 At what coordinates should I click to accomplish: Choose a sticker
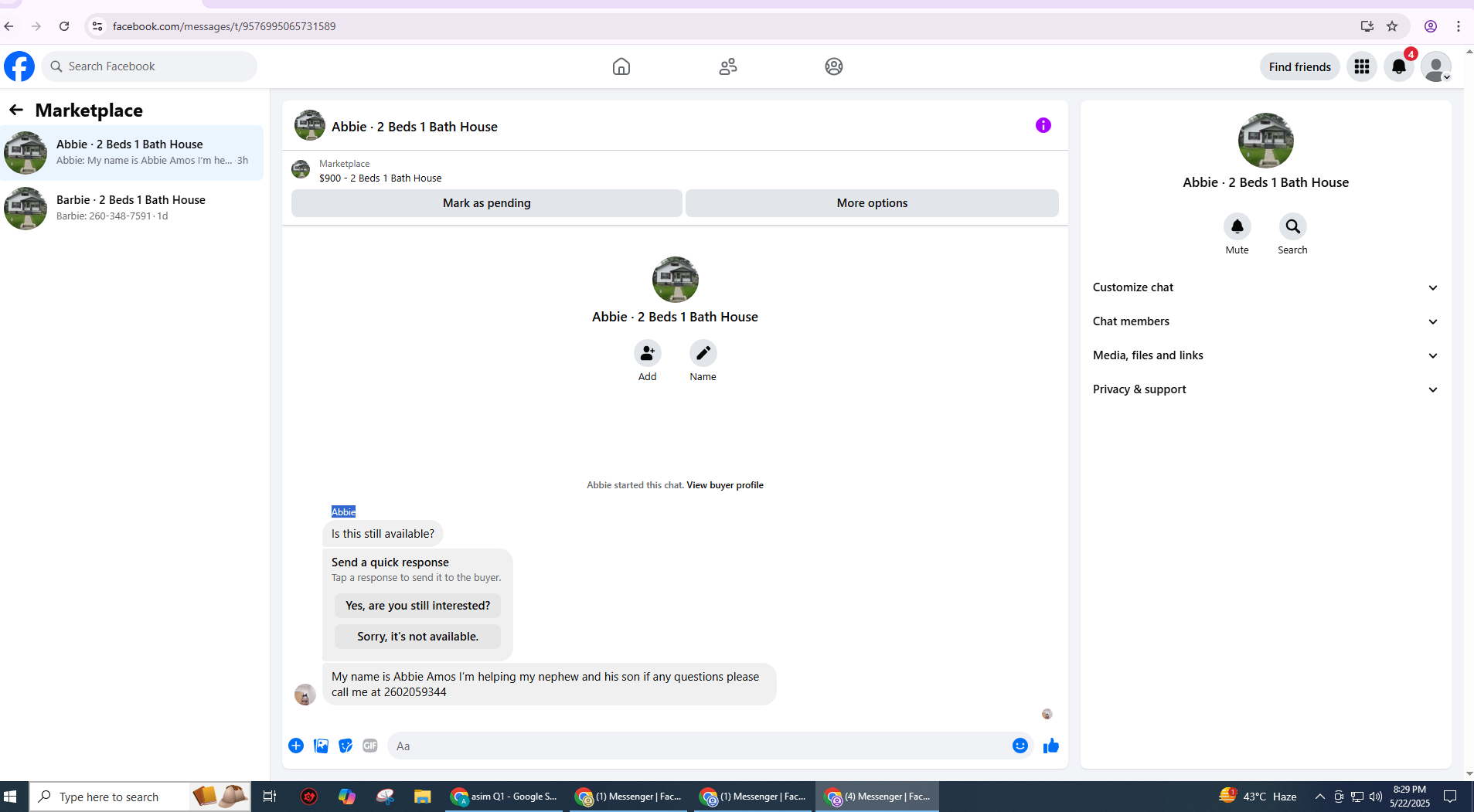pos(346,746)
